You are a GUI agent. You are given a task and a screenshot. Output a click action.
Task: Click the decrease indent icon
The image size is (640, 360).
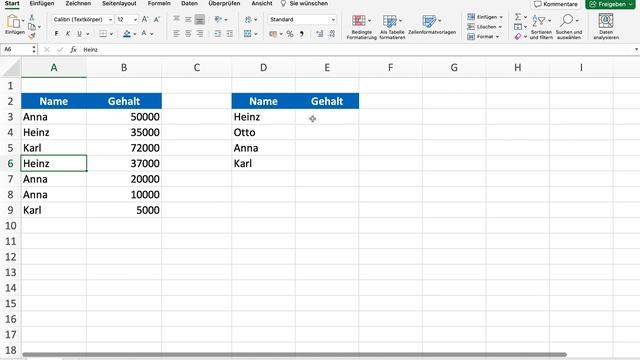[x=218, y=33]
